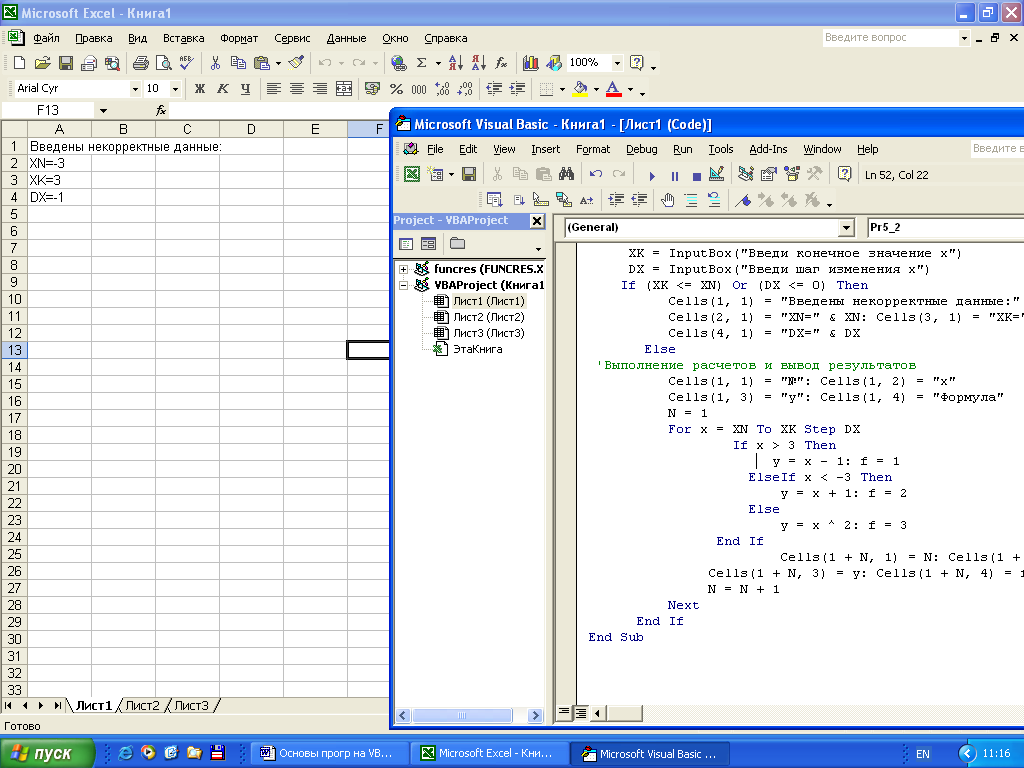Image resolution: width=1024 pixels, height=768 pixels.
Task: Click the Open file icon in Excel
Action: click(x=42, y=63)
